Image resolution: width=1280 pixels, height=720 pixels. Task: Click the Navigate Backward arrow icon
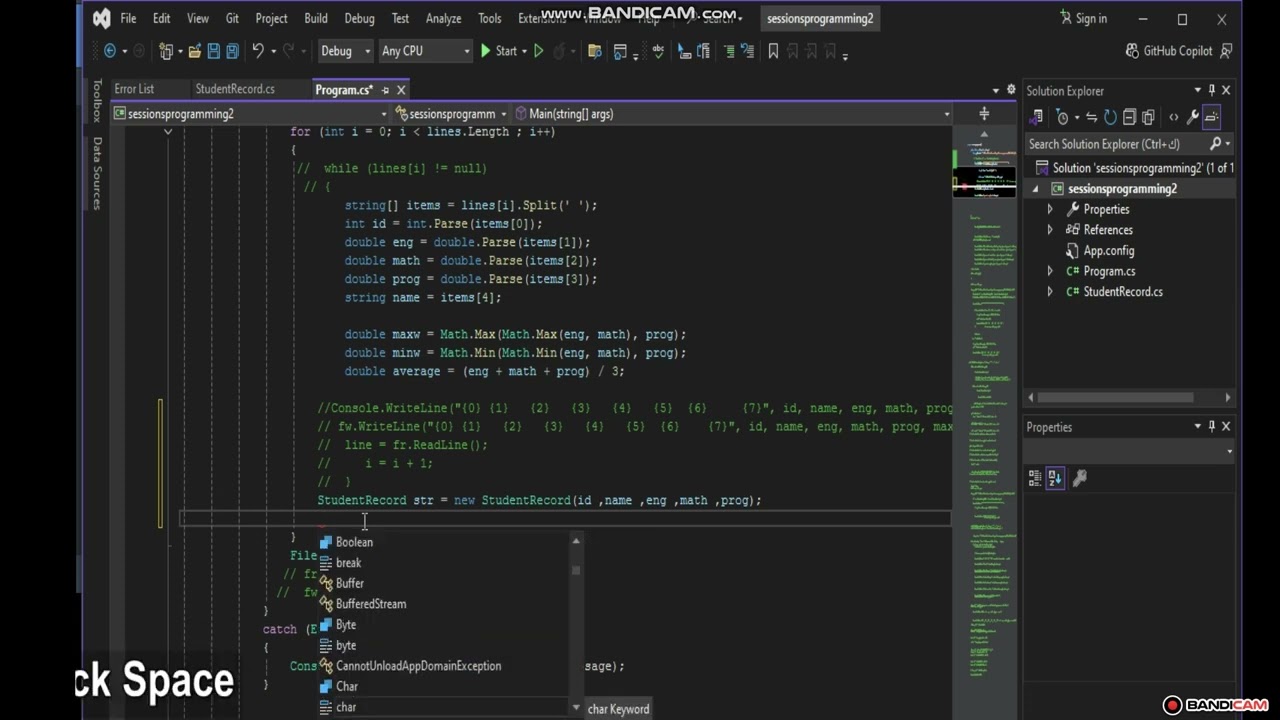pyautogui.click(x=110, y=51)
